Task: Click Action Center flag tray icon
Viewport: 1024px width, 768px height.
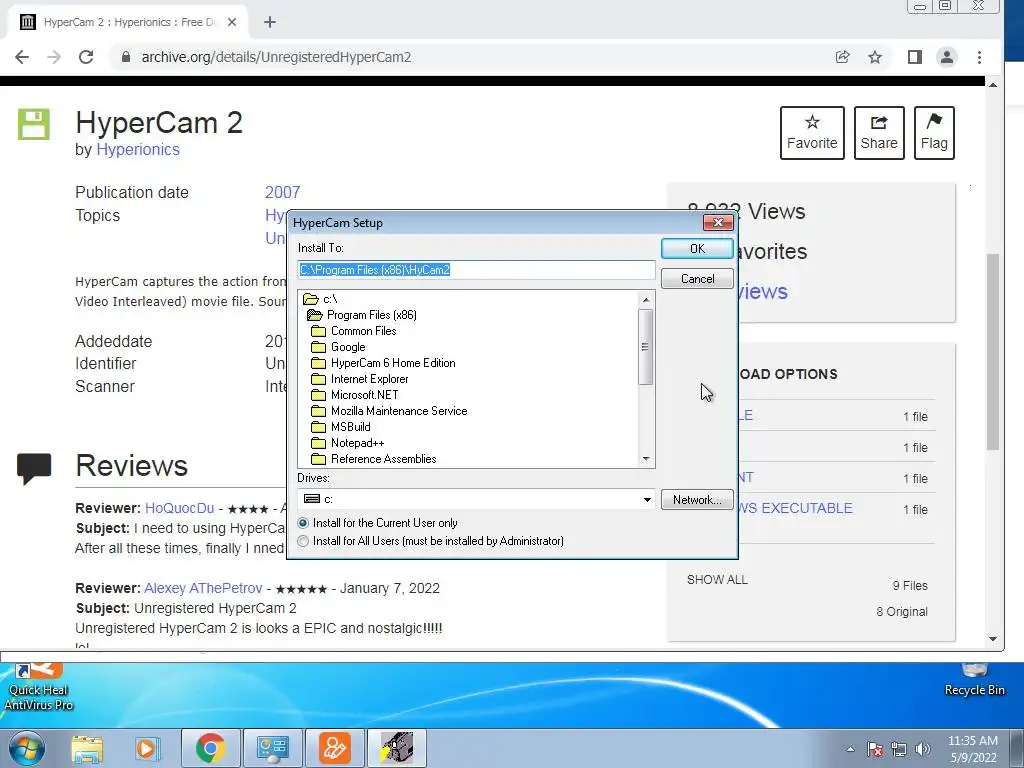Action: coord(875,749)
